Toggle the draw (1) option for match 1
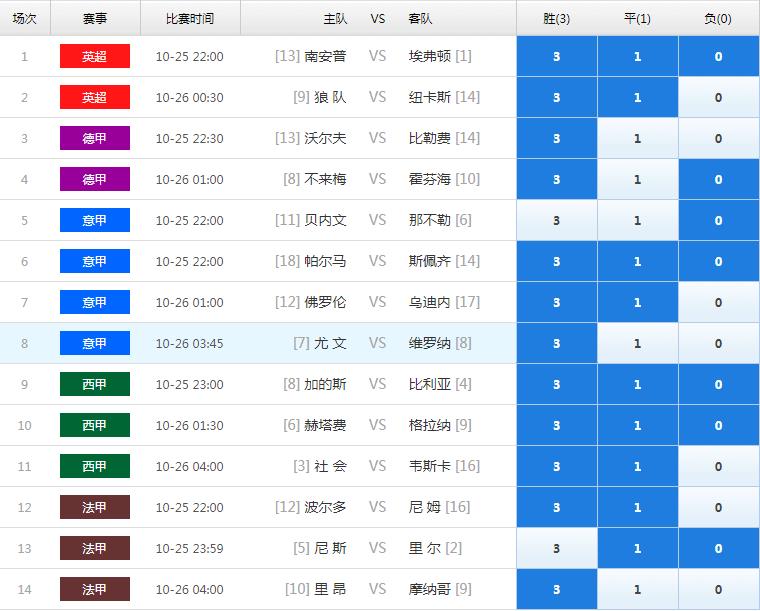 click(x=637, y=56)
